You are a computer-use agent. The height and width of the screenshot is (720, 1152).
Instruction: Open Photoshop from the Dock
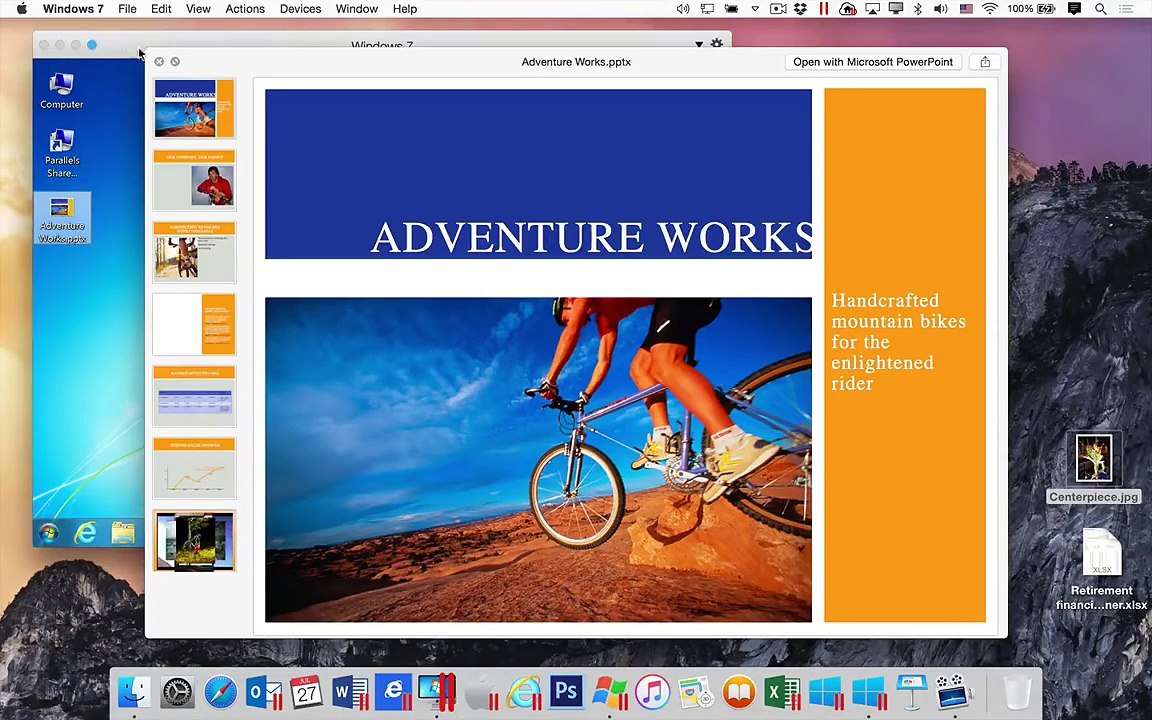pyautogui.click(x=566, y=692)
